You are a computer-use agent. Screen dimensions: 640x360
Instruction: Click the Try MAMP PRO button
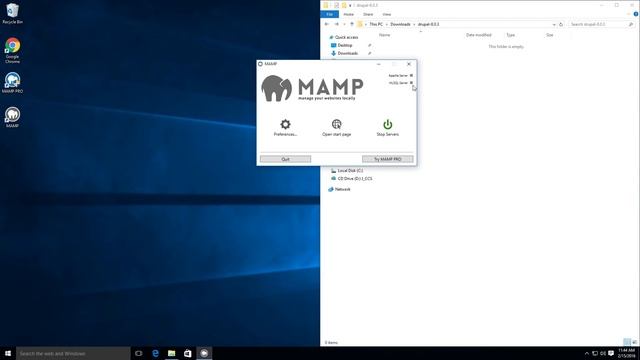click(x=387, y=159)
